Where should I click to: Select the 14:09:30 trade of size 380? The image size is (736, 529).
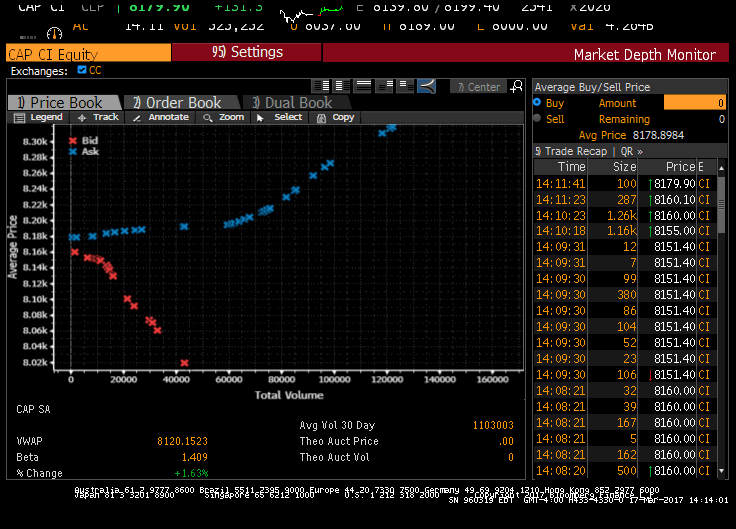click(x=625, y=295)
